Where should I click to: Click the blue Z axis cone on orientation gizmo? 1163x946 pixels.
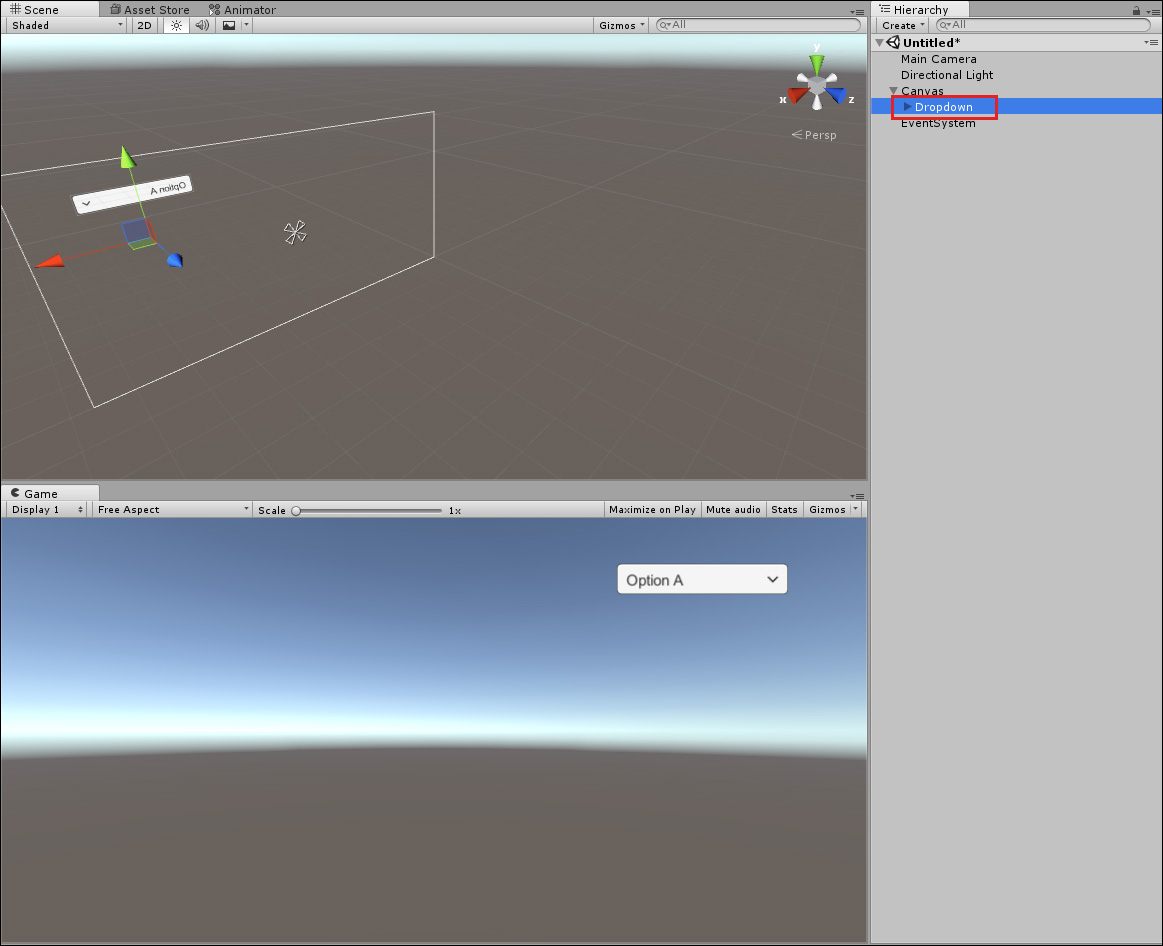tap(837, 96)
